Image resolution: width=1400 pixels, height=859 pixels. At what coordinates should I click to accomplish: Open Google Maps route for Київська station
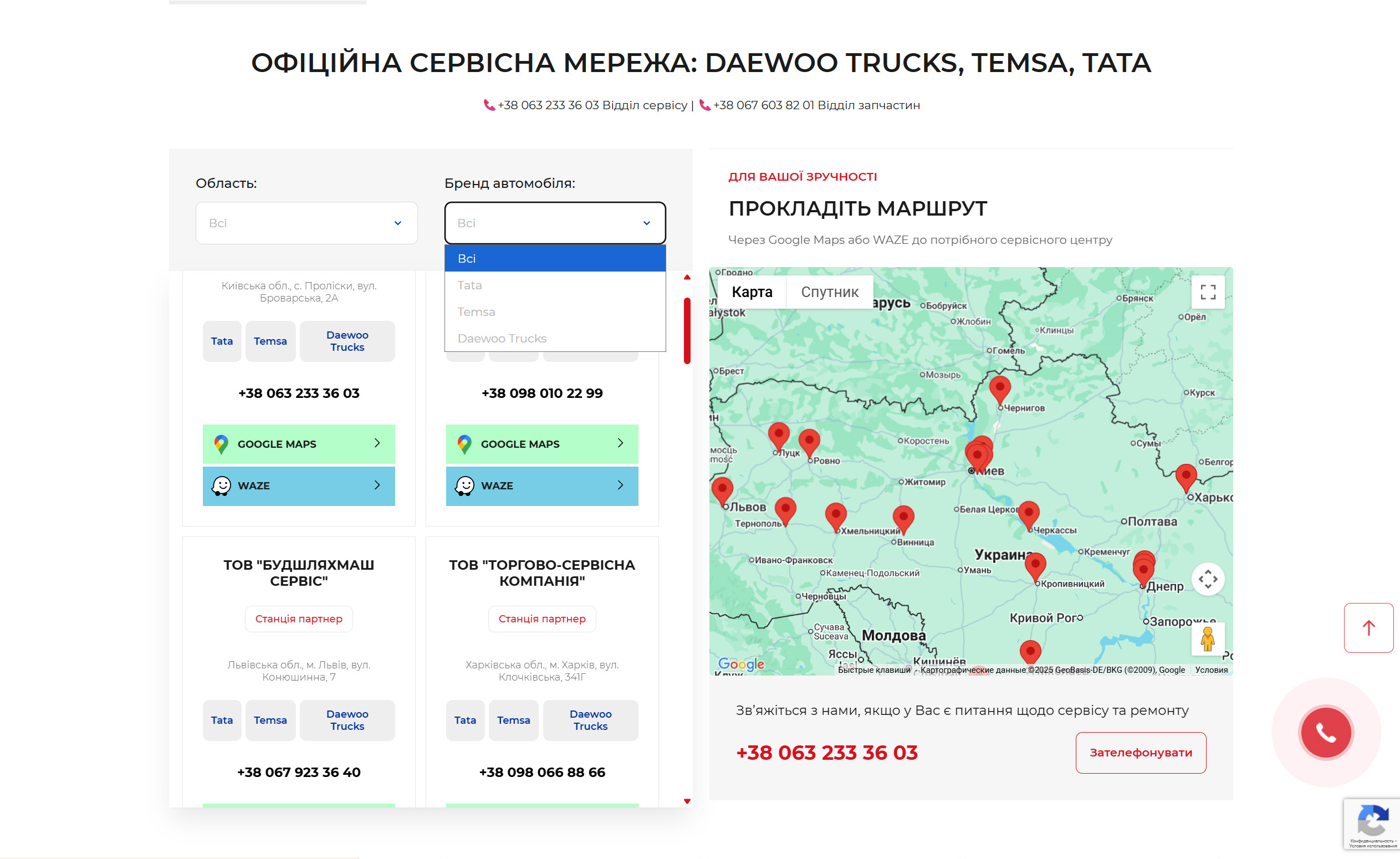298,444
